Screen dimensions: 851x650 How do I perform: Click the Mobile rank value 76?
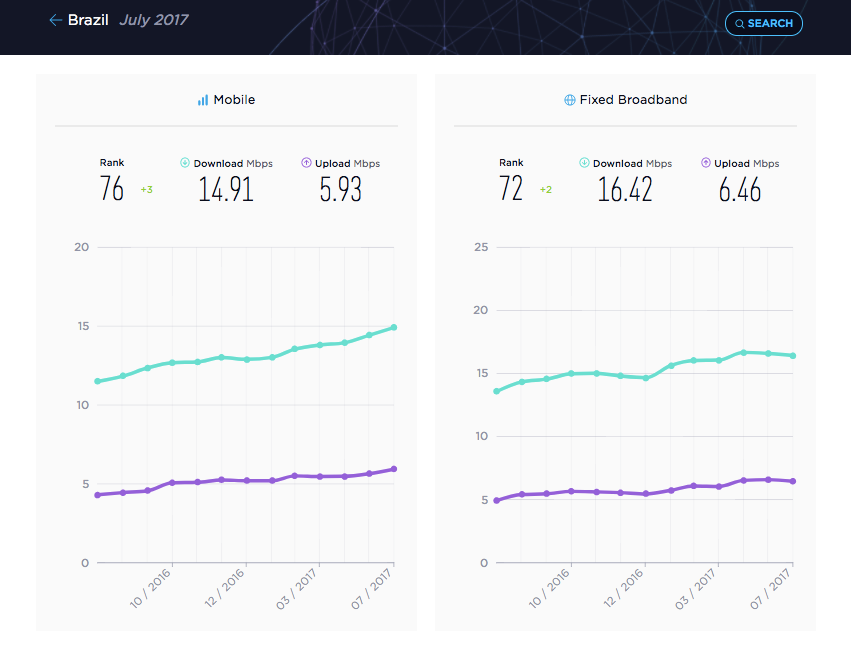pos(112,188)
